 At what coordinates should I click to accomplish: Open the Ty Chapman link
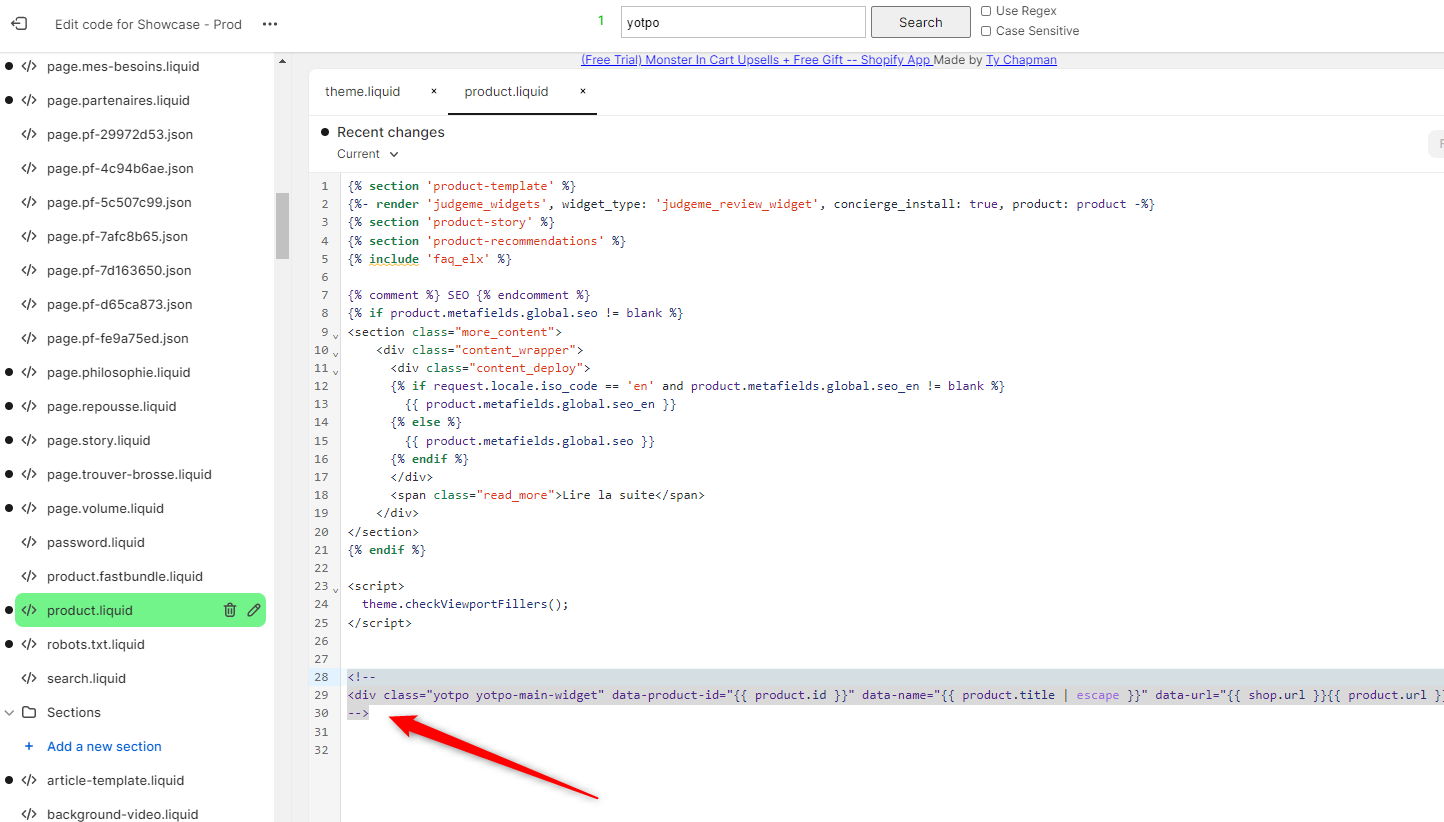(x=1021, y=60)
